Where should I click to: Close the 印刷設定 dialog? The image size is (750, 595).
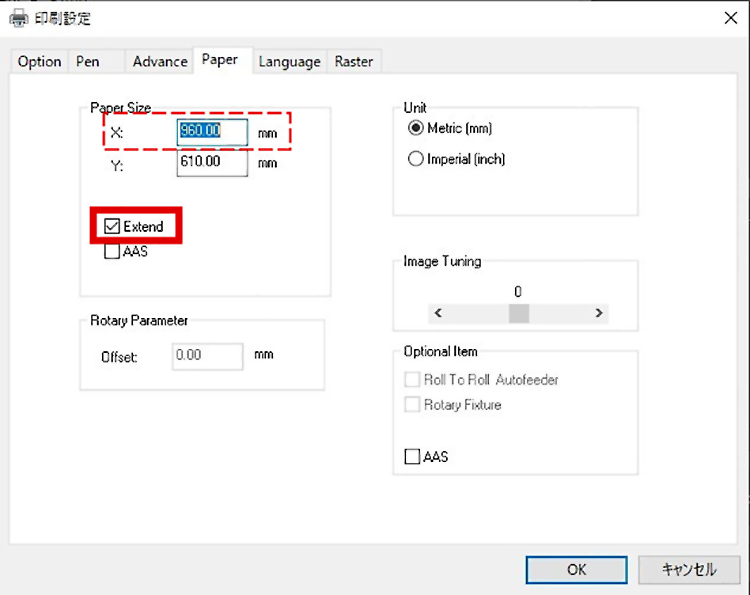(731, 18)
